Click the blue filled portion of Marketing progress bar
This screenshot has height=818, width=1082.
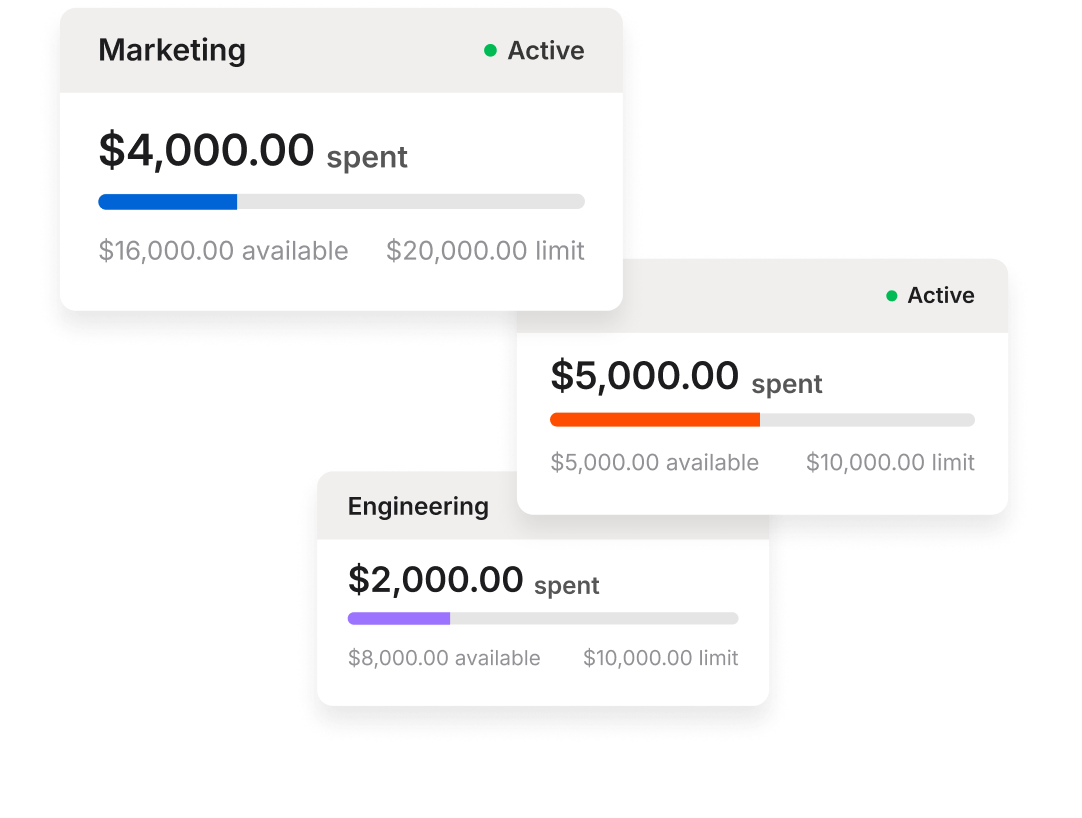click(167, 202)
